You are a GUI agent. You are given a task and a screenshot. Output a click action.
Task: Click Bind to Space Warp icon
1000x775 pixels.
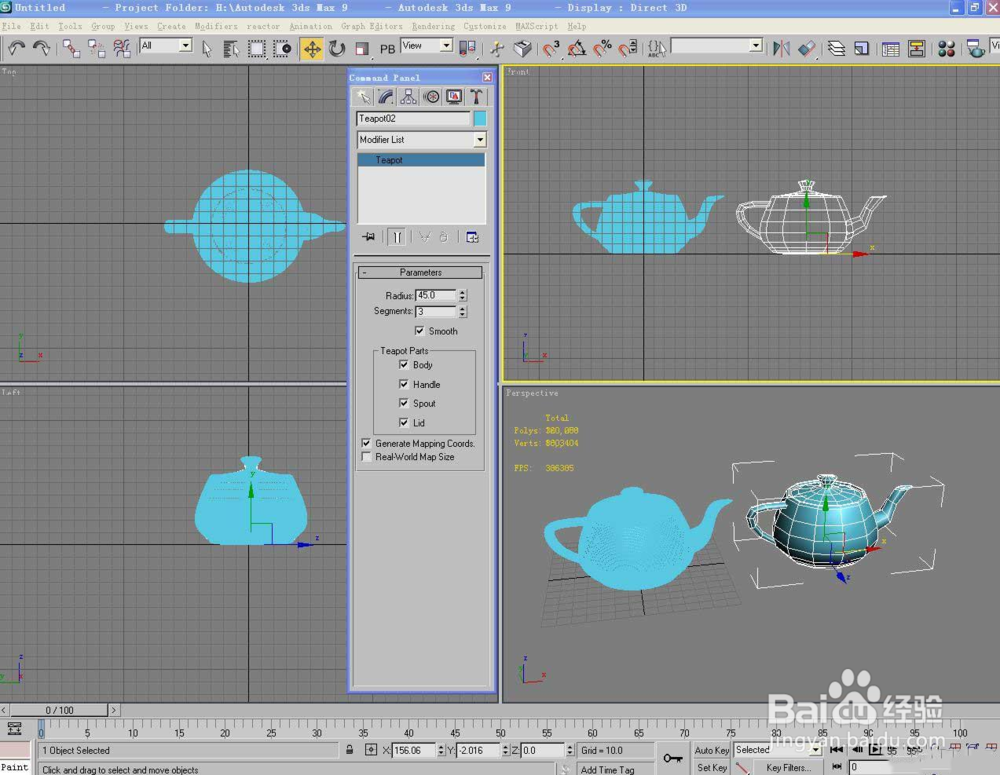click(x=121, y=48)
